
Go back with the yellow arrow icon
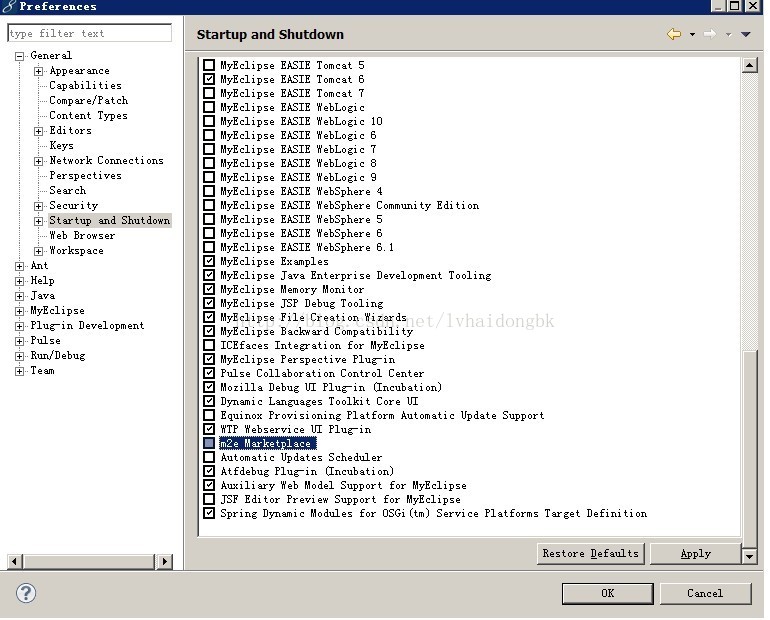tap(674, 34)
